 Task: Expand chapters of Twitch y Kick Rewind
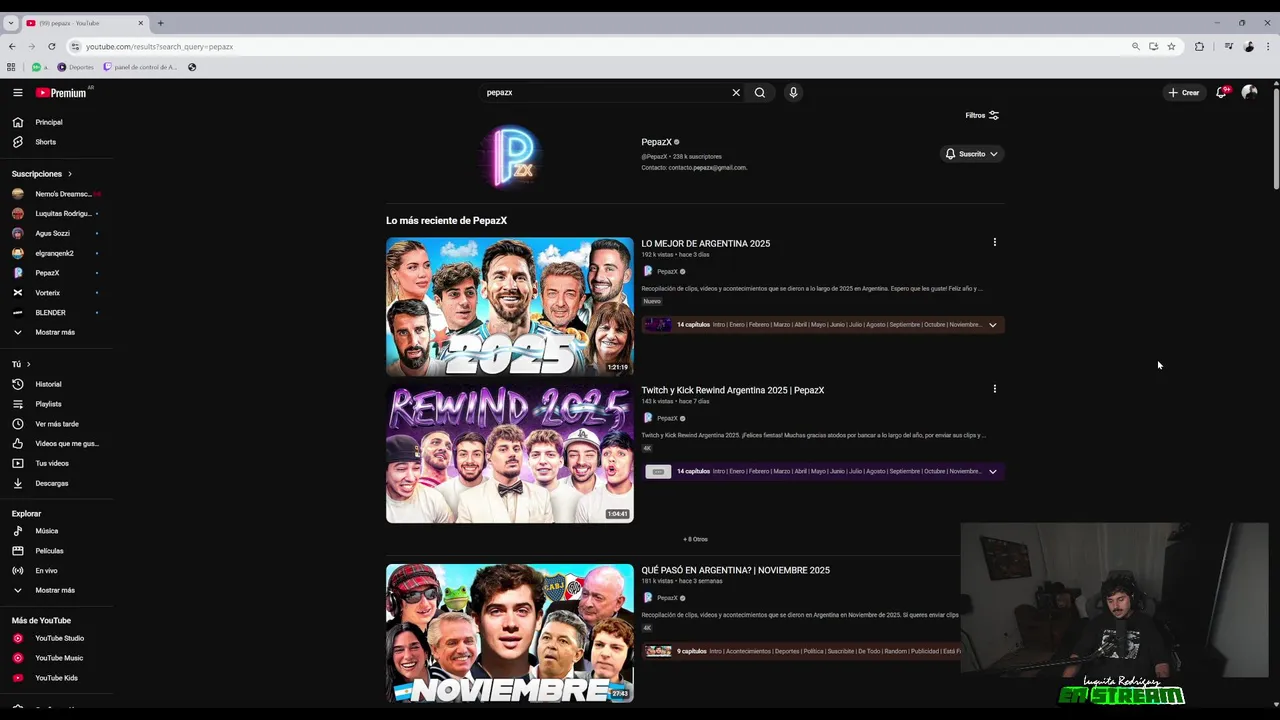tap(992, 471)
